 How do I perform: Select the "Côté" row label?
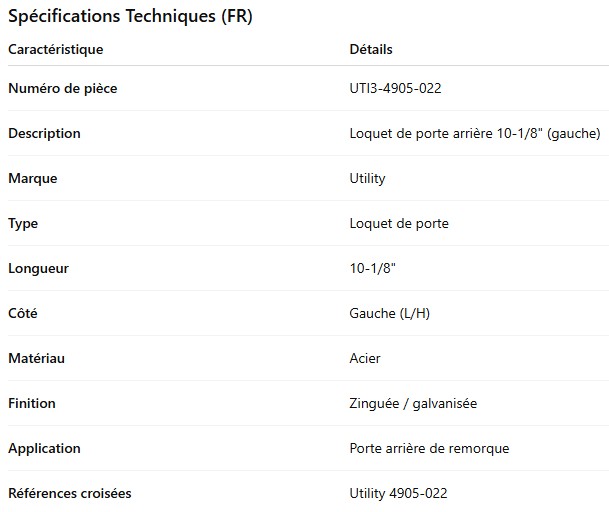[x=23, y=313]
